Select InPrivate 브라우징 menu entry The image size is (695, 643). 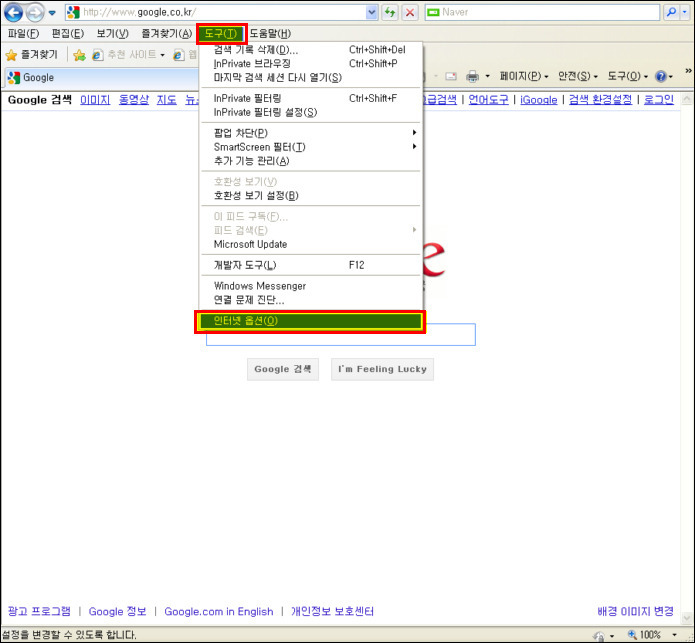tap(310, 64)
